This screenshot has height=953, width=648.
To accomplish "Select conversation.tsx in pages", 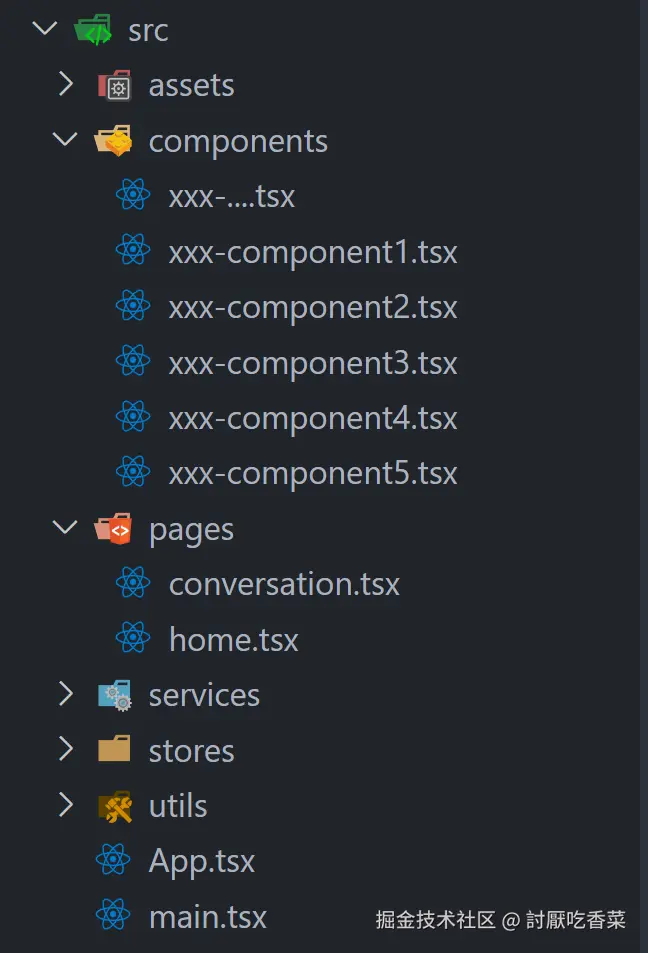I will (x=284, y=583).
